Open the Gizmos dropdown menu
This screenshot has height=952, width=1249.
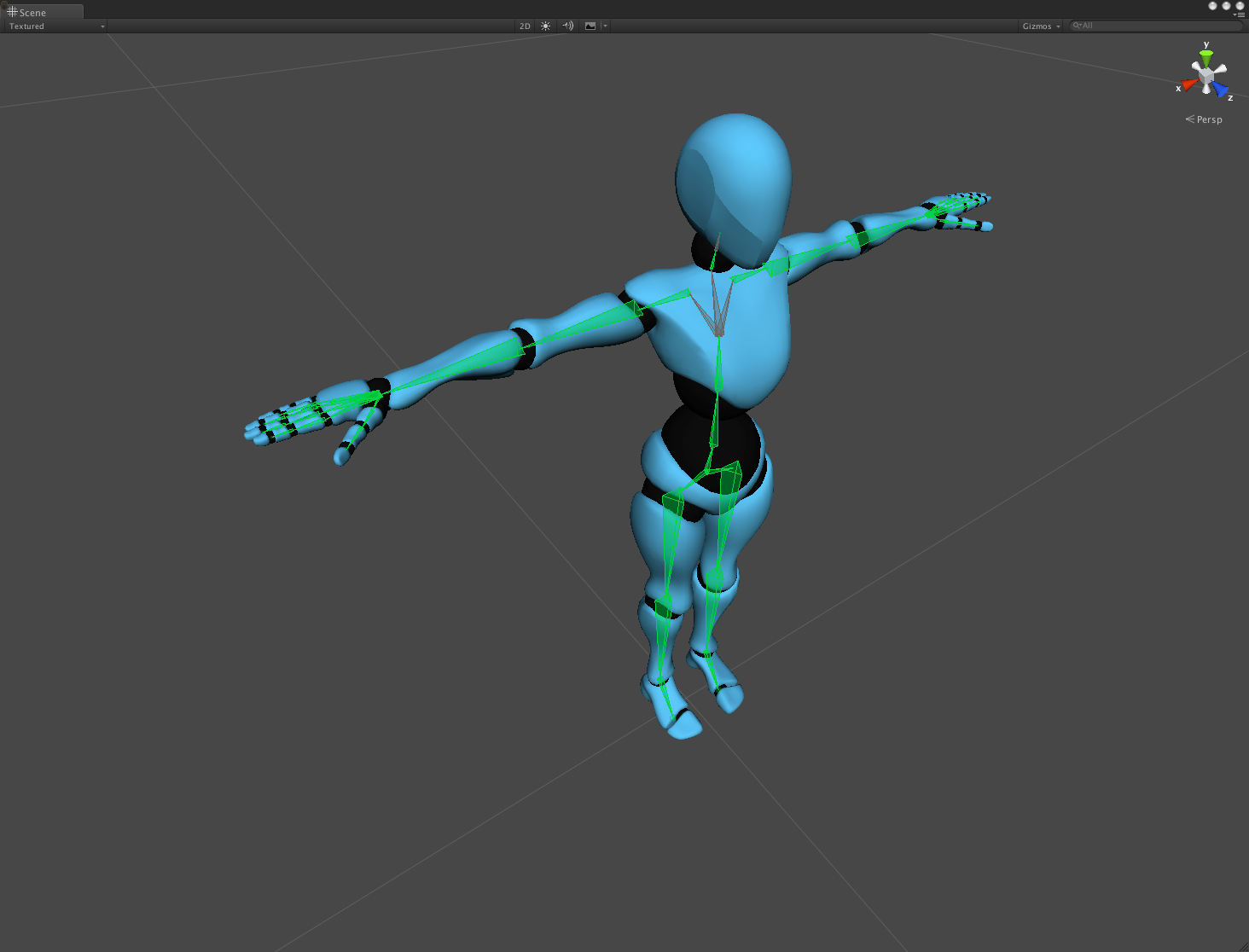1041,26
